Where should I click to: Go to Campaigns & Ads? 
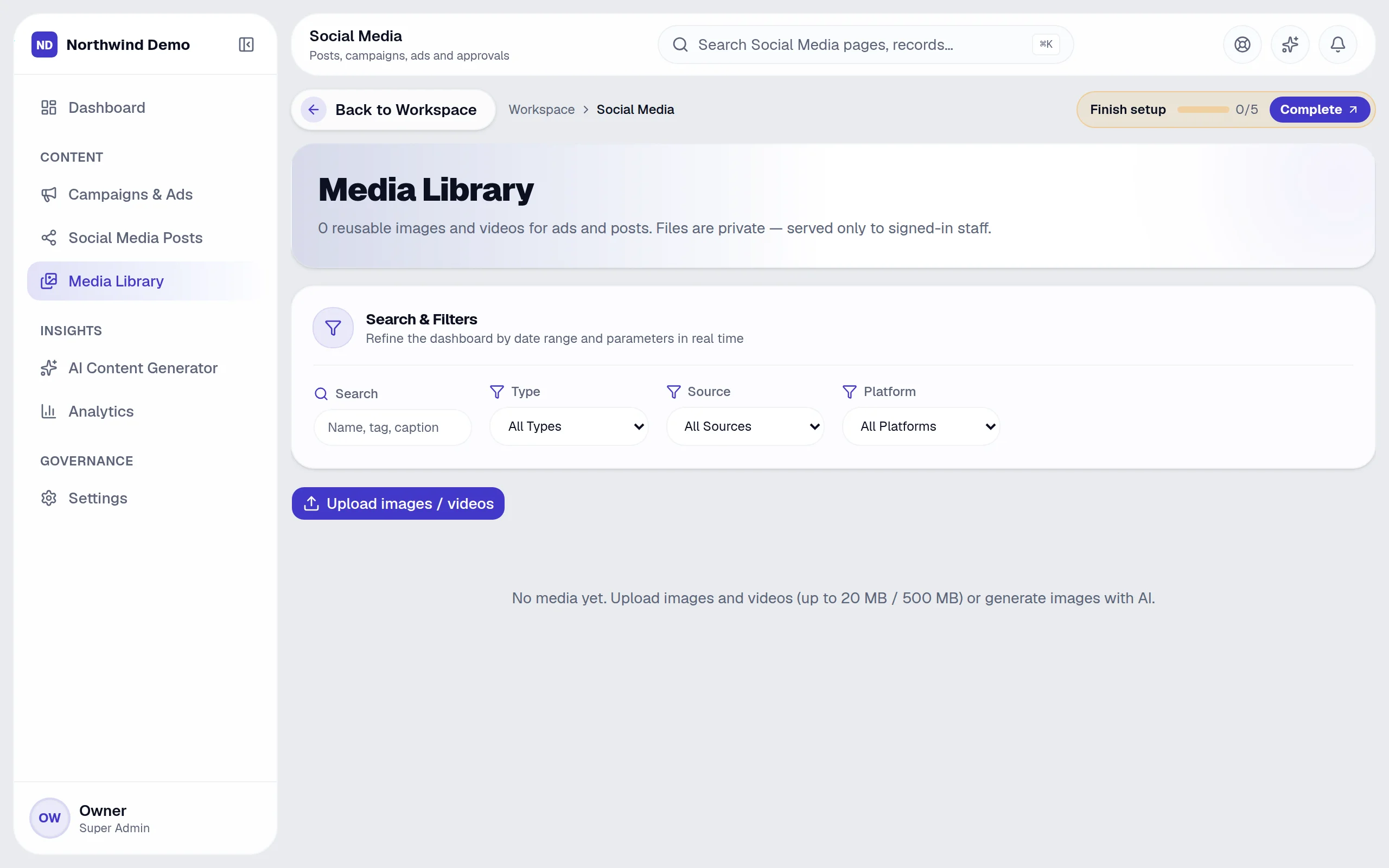[145, 195]
